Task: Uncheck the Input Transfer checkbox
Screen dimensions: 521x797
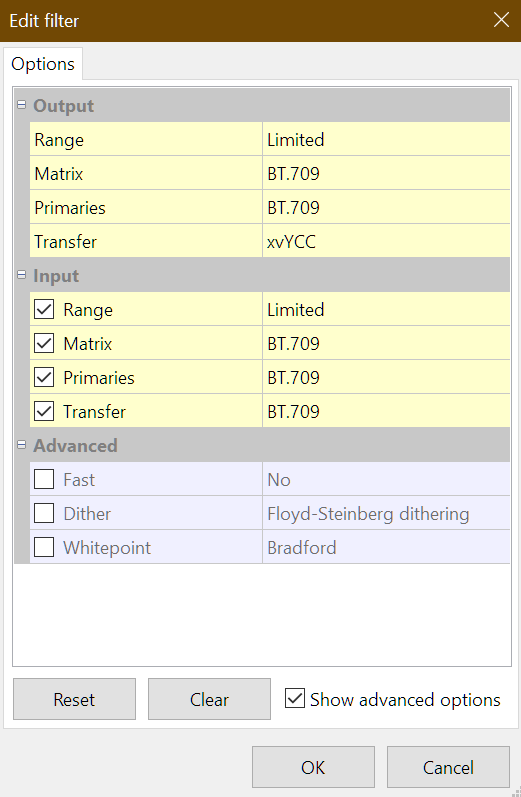Action: point(44,411)
